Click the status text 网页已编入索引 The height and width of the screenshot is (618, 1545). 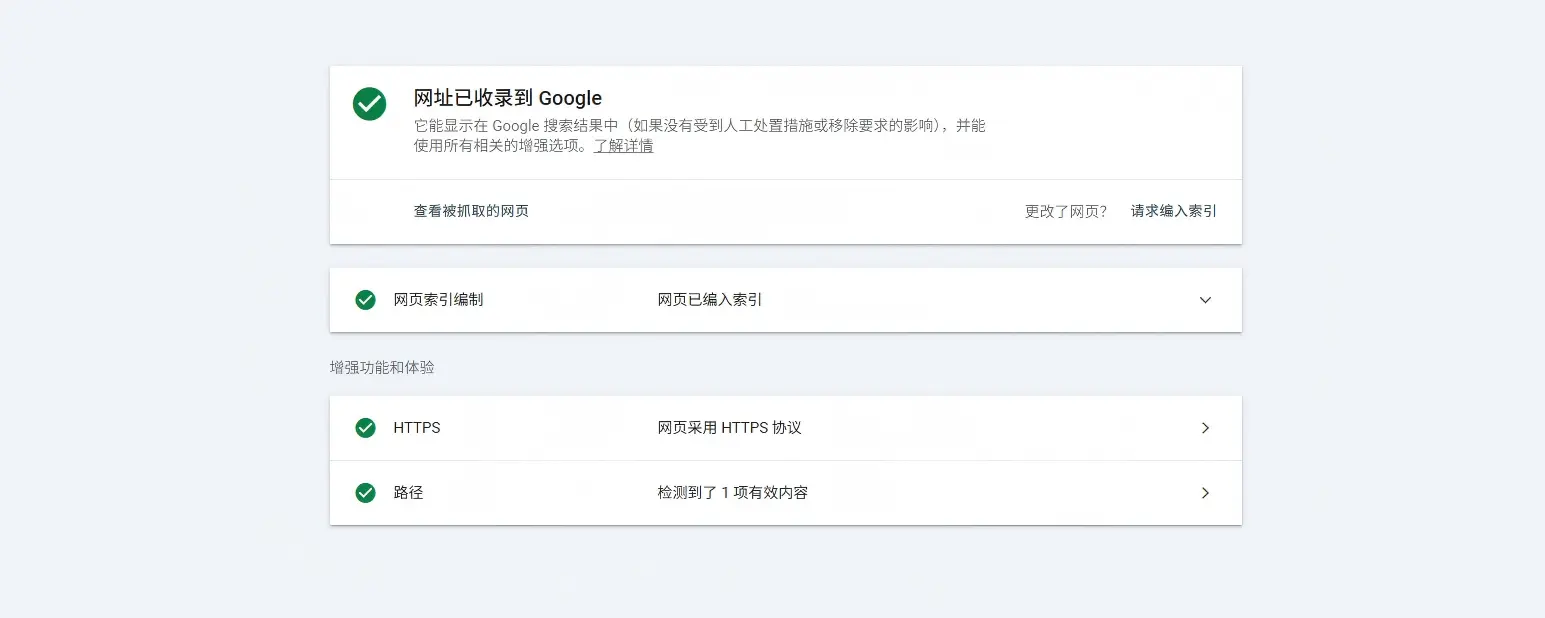710,300
